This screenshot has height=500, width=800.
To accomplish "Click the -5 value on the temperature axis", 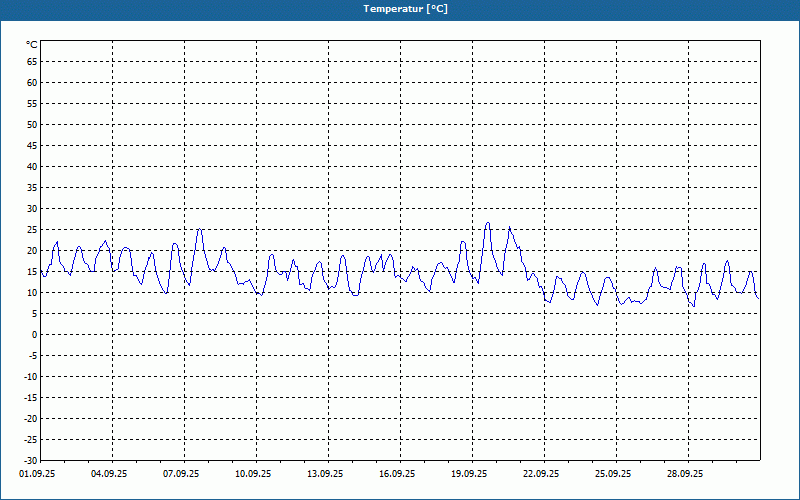I will tap(33, 356).
